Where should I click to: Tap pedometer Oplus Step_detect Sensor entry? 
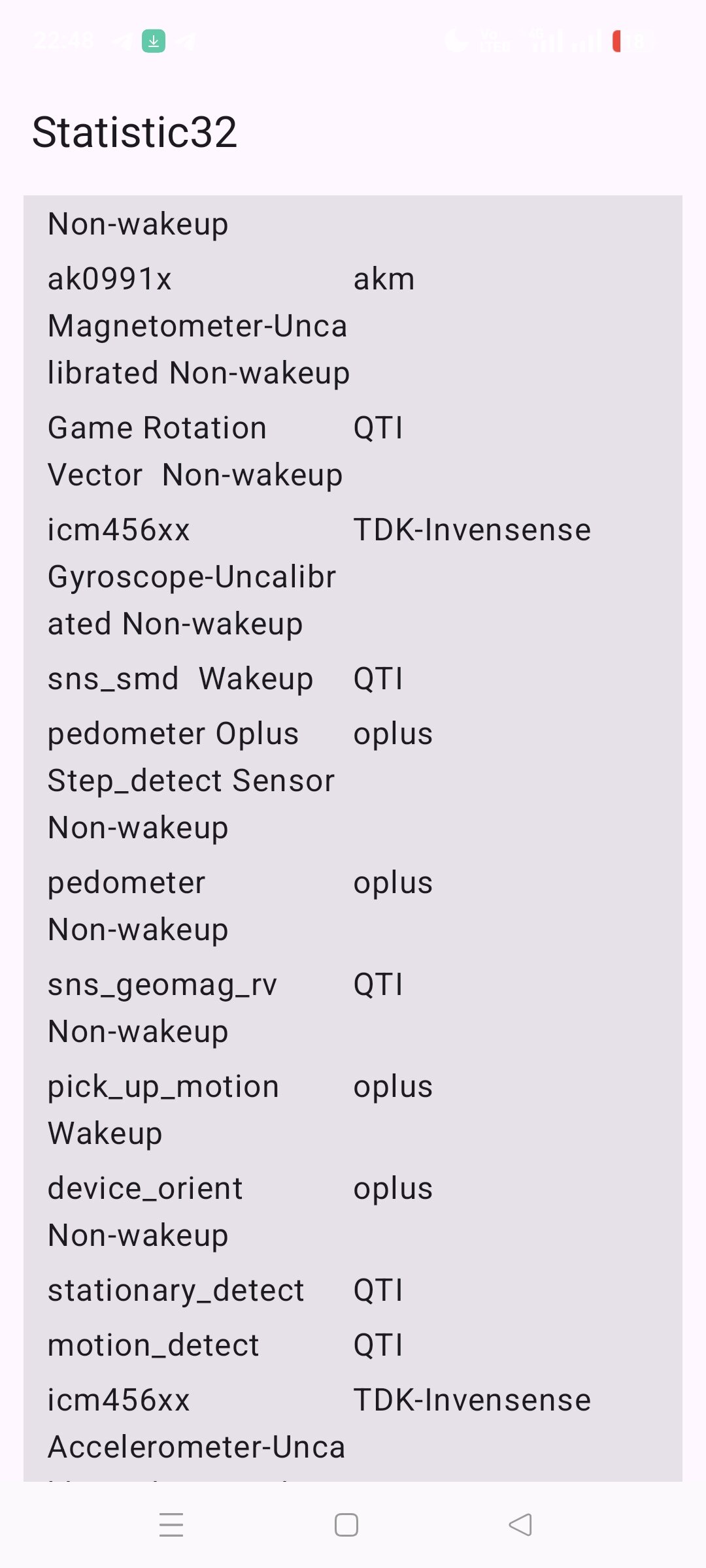pyautogui.click(x=353, y=781)
